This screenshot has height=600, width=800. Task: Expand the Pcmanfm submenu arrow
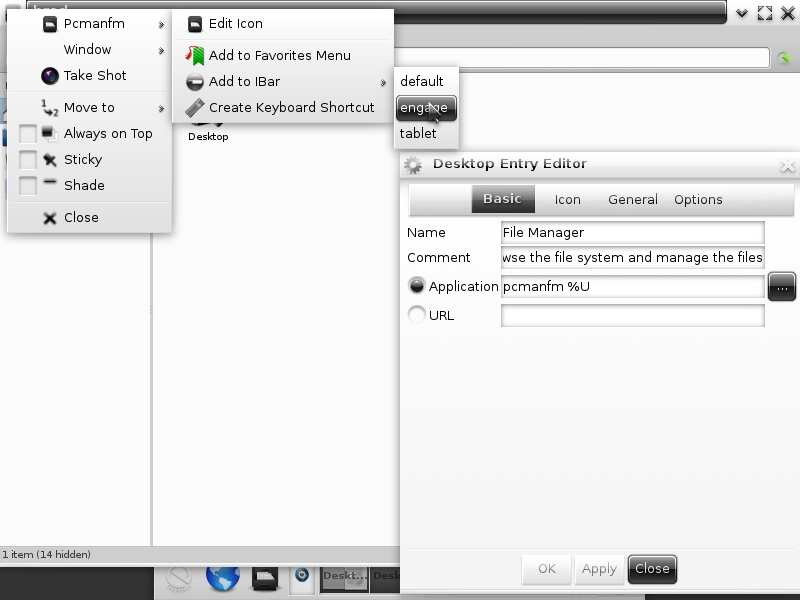(x=161, y=24)
